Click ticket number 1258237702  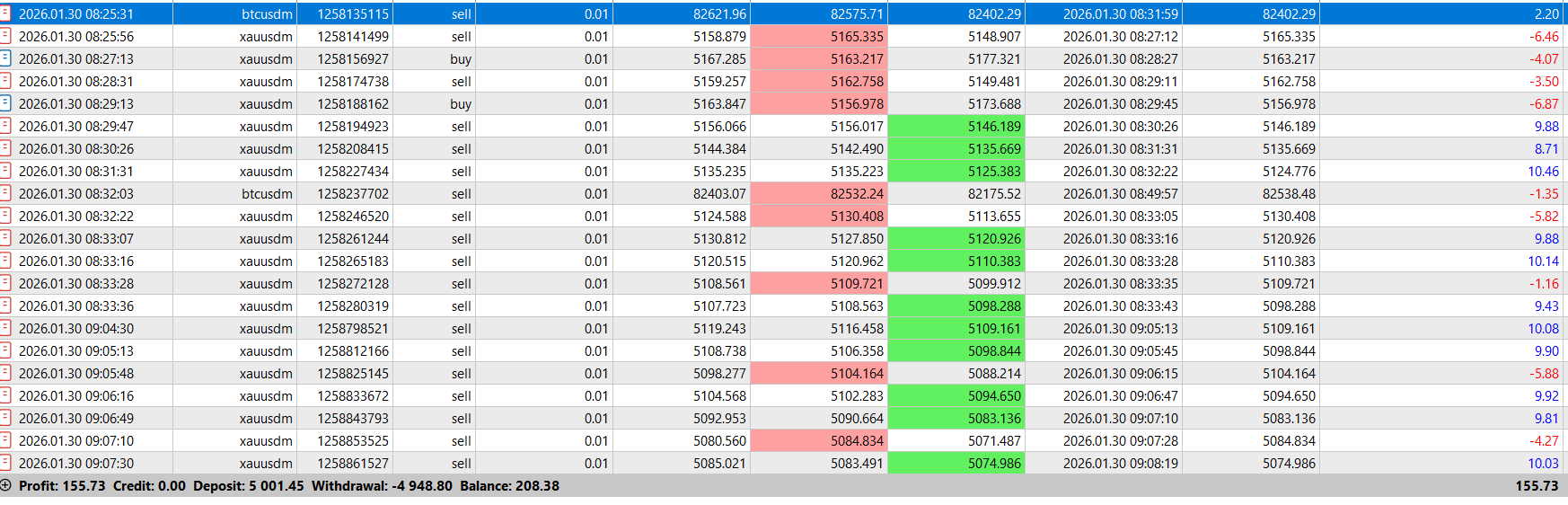353,194
